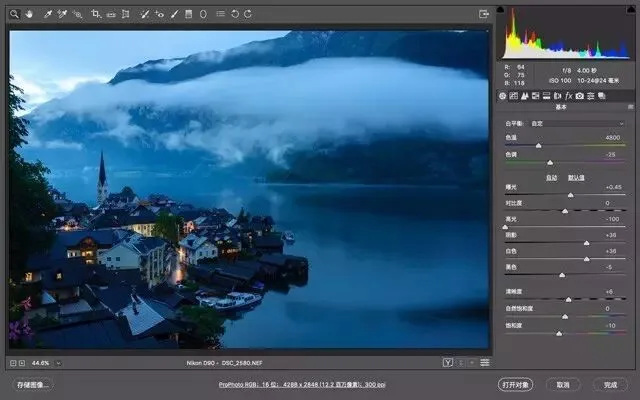Image resolution: width=640 pixels, height=400 pixels.
Task: Select the Hand tool
Action: (x=29, y=14)
